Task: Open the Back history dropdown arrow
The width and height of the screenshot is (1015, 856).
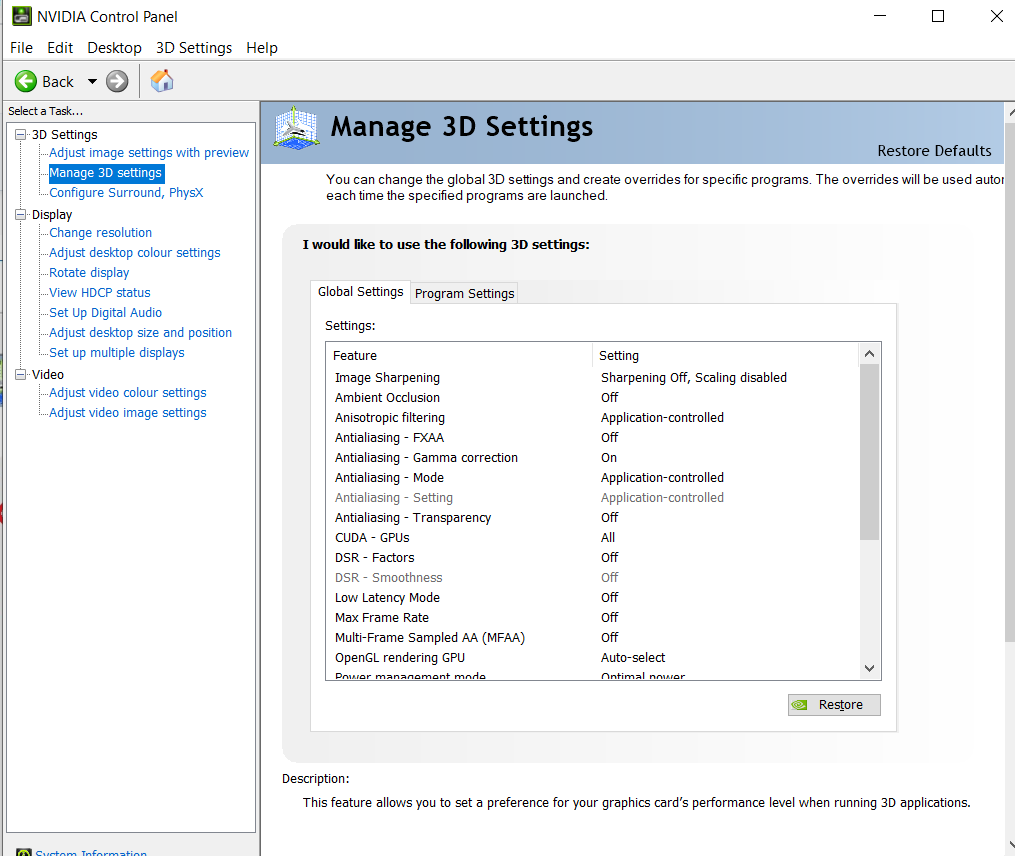Action: click(92, 82)
